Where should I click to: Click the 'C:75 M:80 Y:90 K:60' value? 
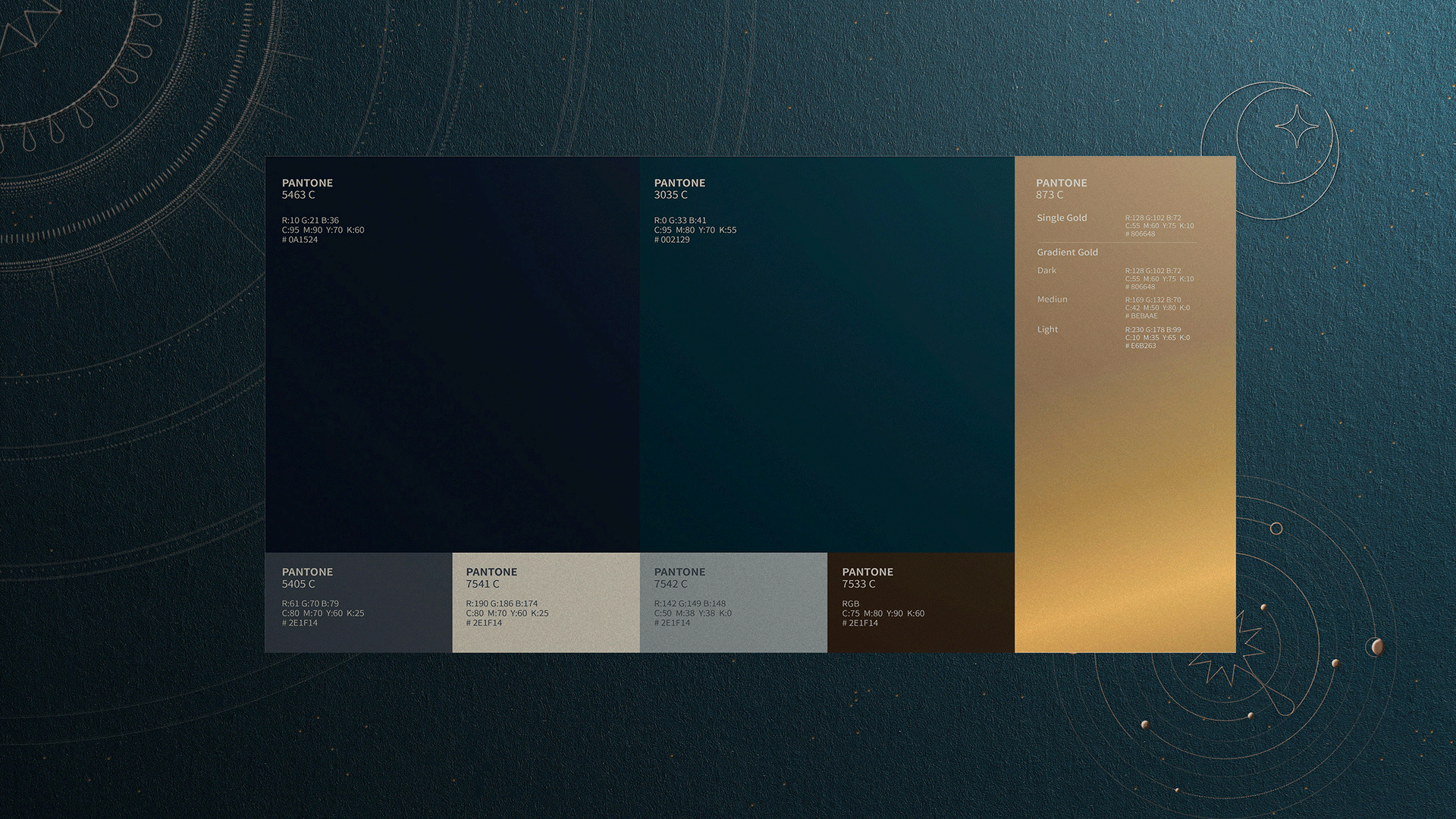pos(883,613)
